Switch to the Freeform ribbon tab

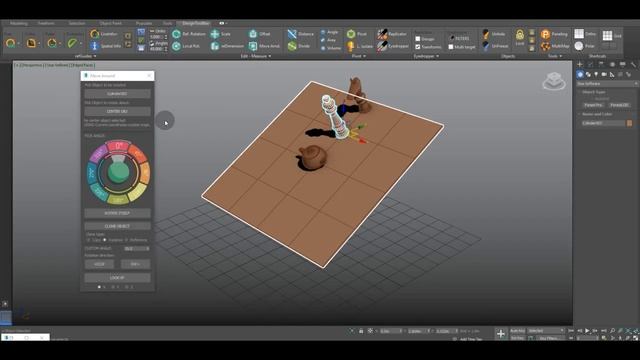click(x=46, y=23)
